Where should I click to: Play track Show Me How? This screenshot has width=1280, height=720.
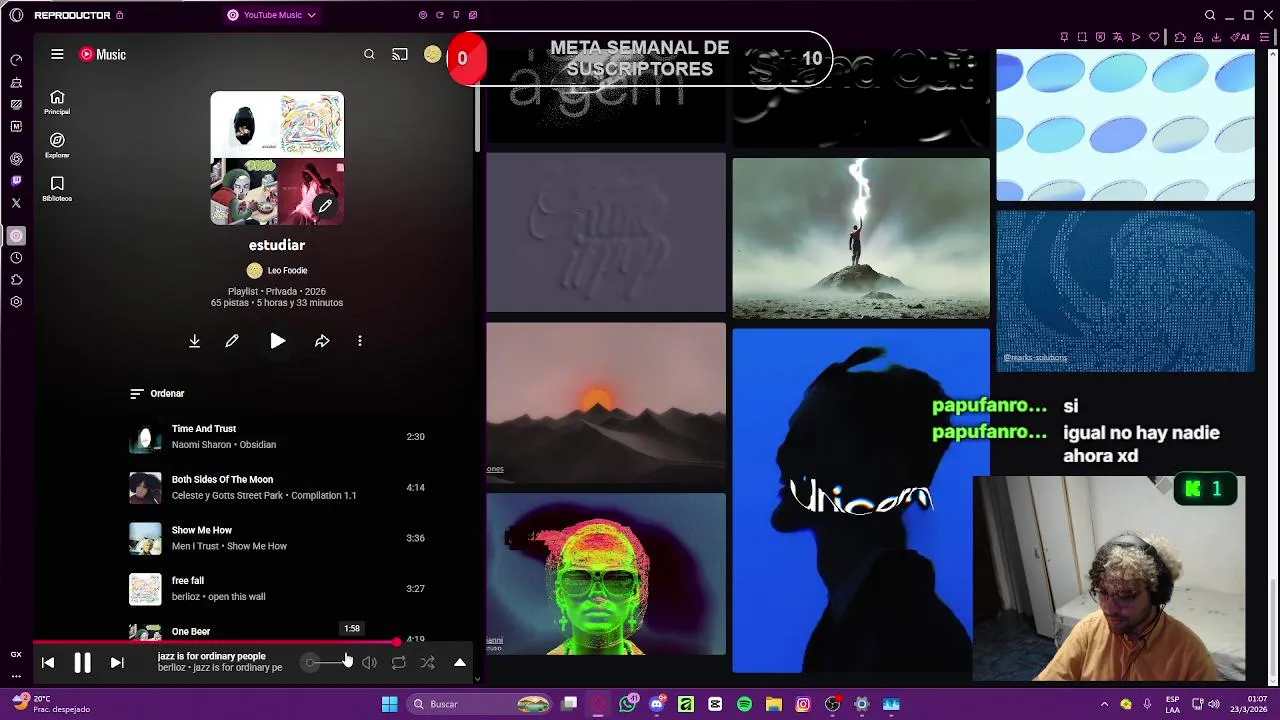(145, 538)
